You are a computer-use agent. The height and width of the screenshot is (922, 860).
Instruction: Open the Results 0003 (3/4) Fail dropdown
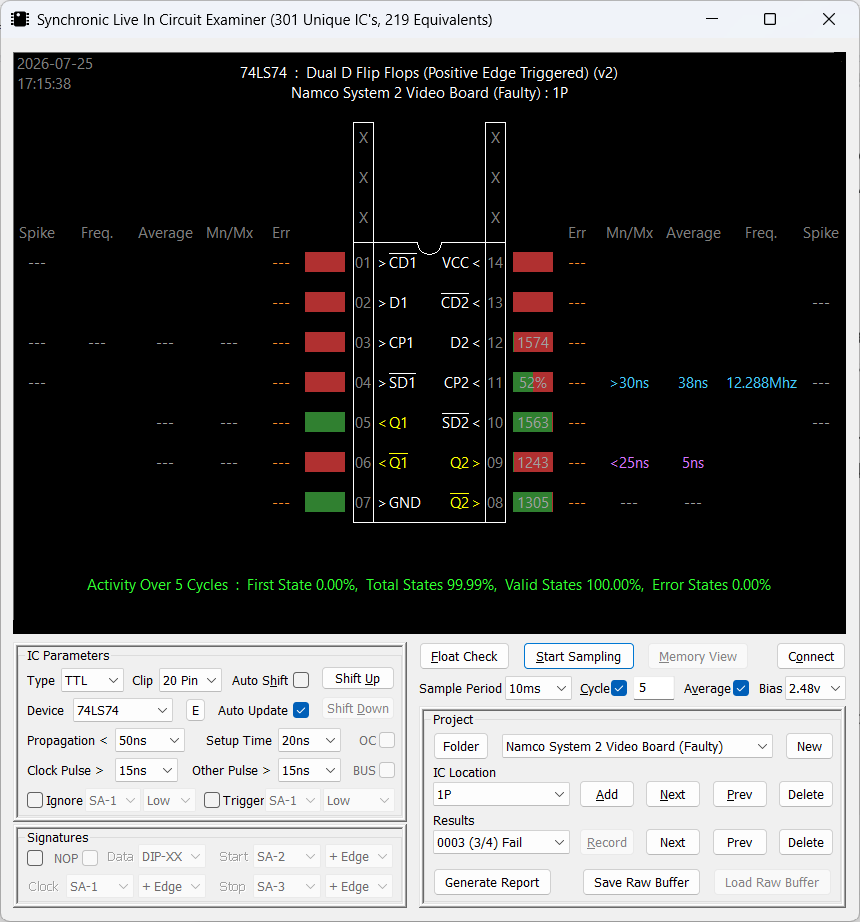501,843
